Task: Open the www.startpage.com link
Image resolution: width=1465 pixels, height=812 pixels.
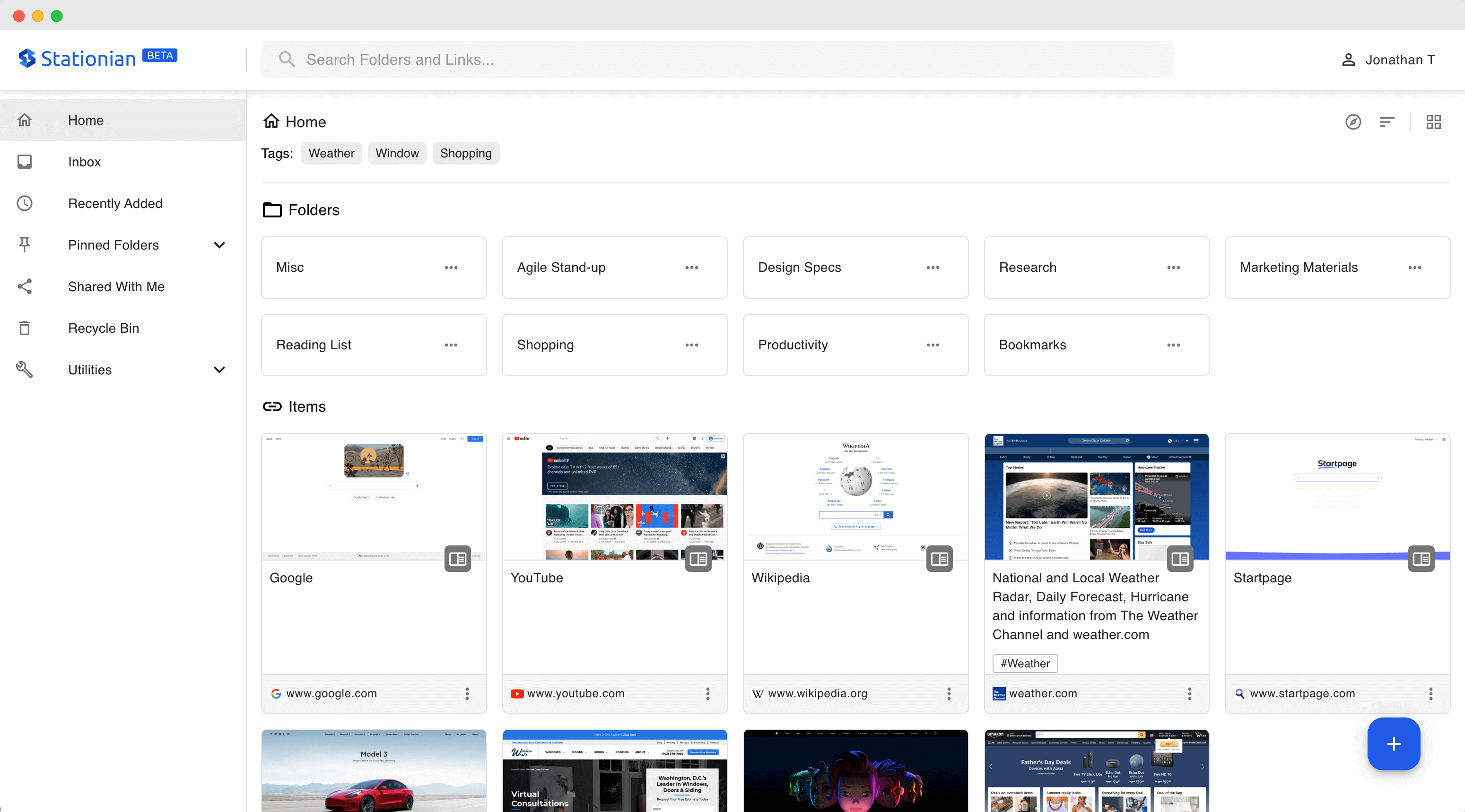Action: point(1302,693)
